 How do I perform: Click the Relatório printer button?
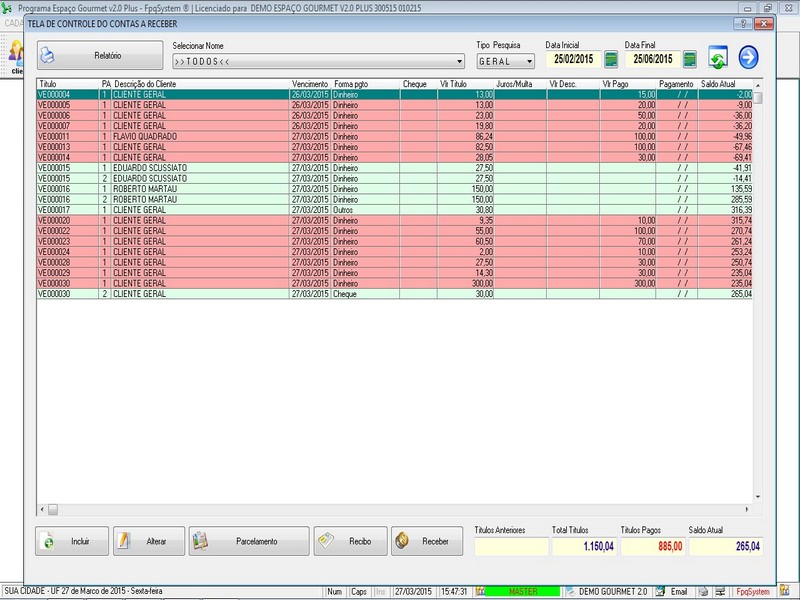coord(100,55)
